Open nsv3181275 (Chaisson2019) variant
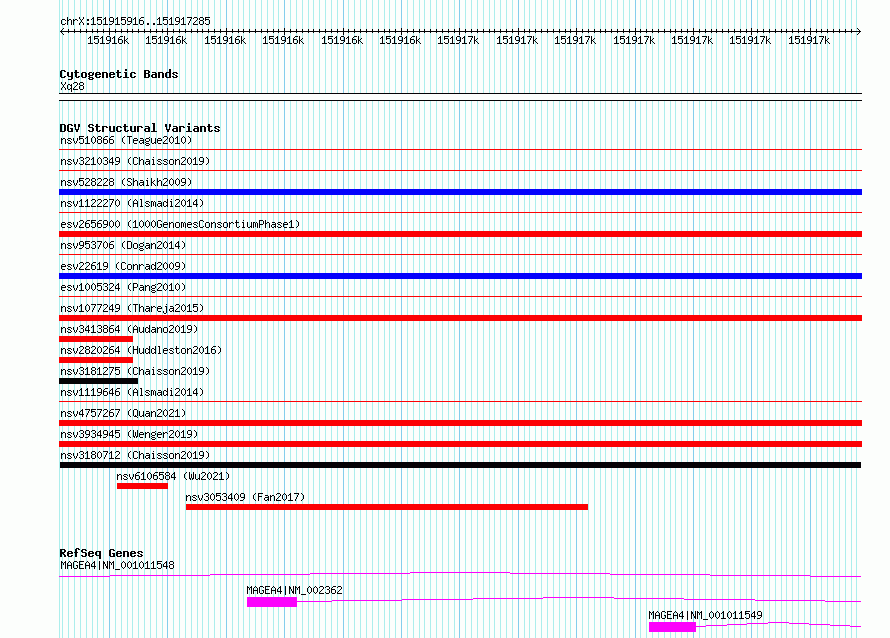The height and width of the screenshot is (638, 890). coord(135,371)
